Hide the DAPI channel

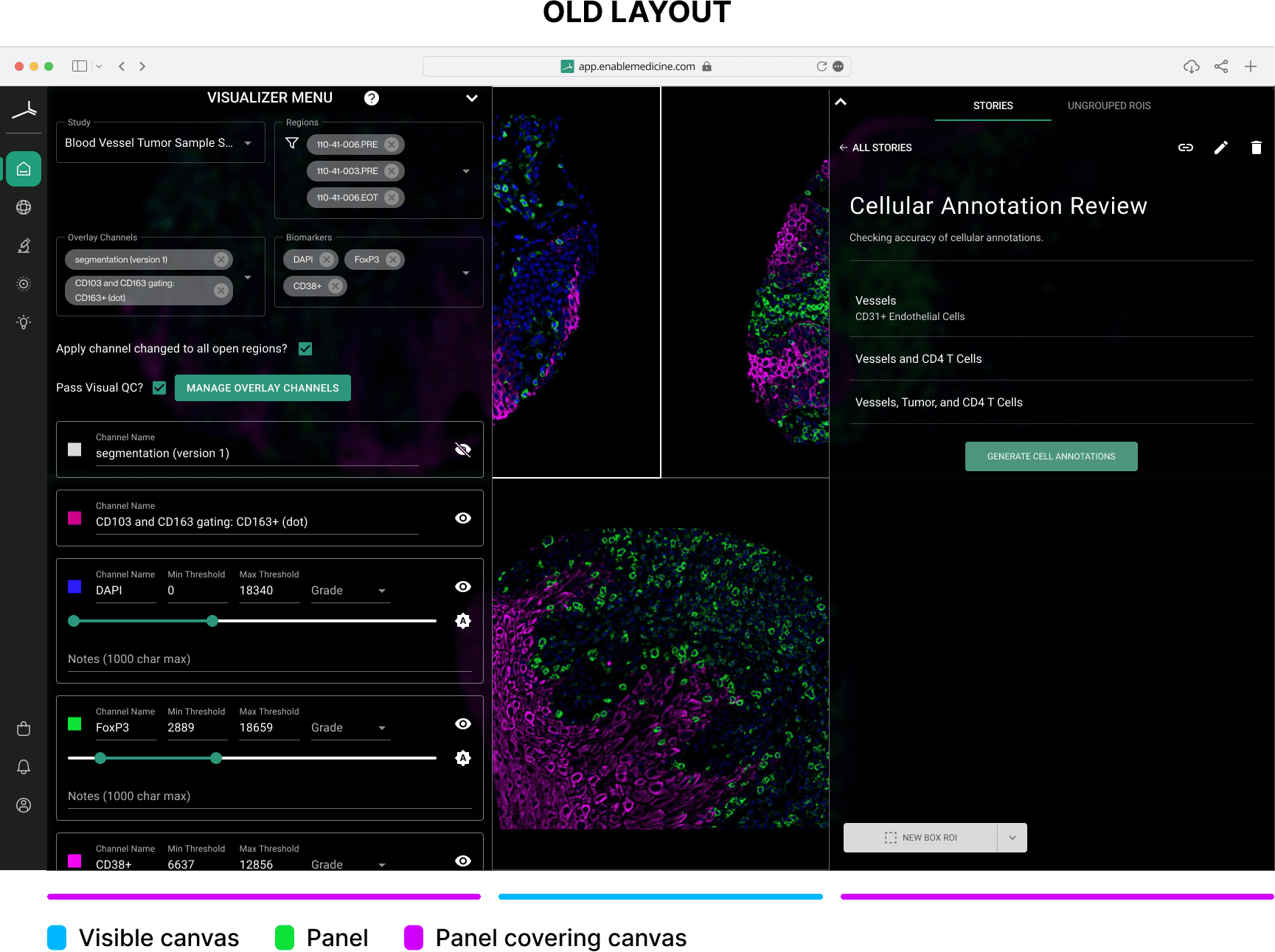[x=463, y=587]
